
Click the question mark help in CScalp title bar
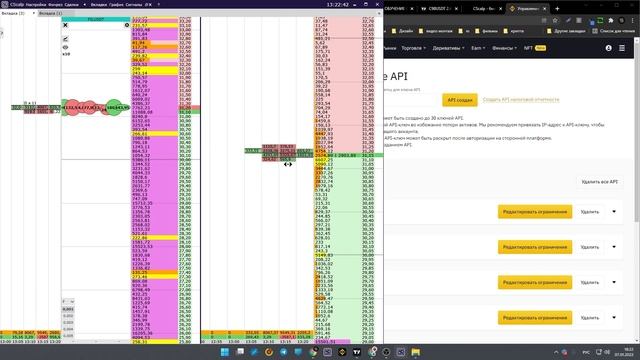[158, 4]
